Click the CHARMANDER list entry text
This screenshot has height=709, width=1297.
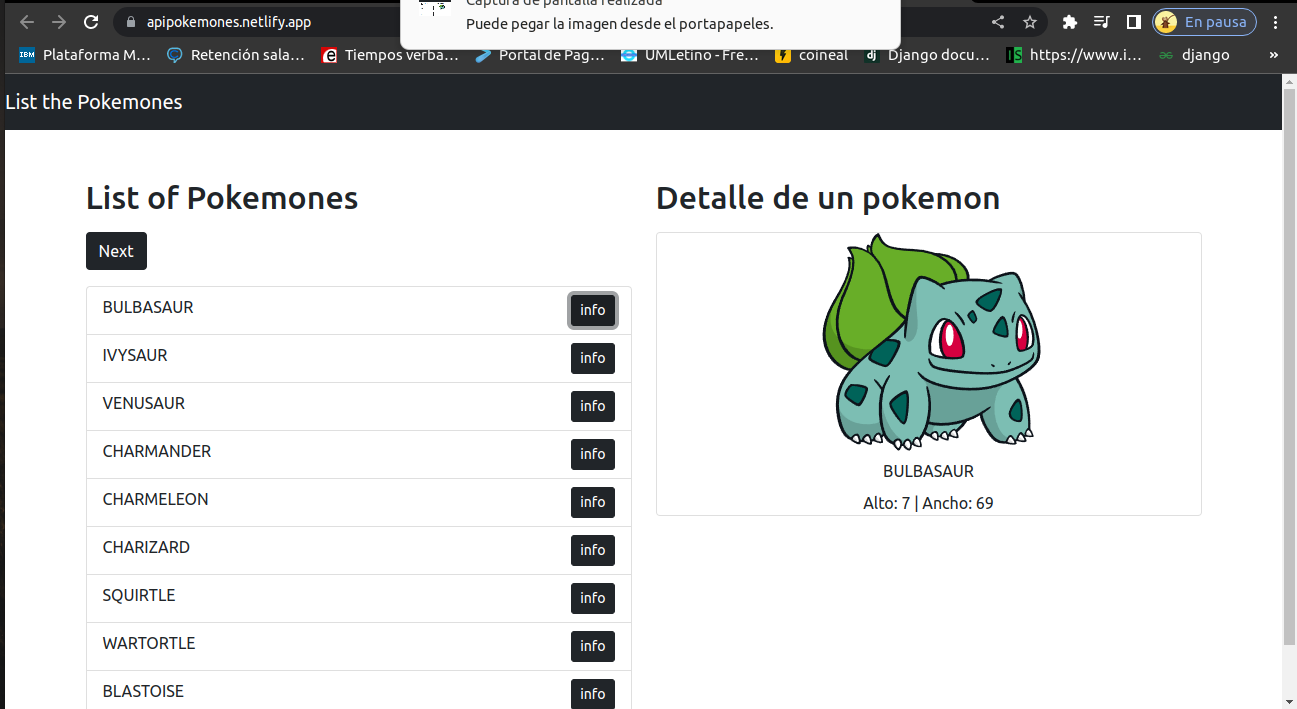coord(157,451)
